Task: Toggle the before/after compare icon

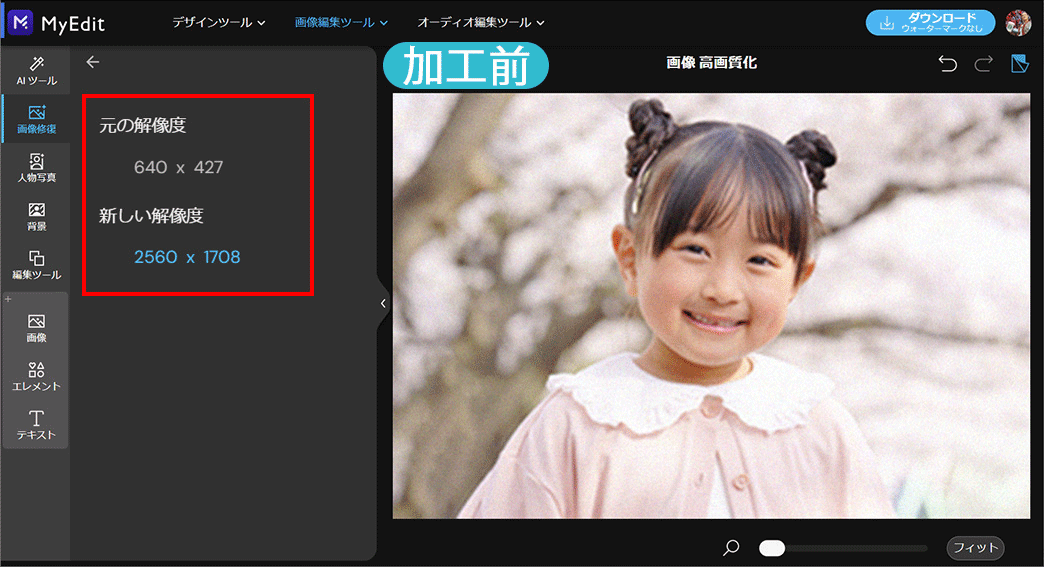Action: (x=1019, y=63)
